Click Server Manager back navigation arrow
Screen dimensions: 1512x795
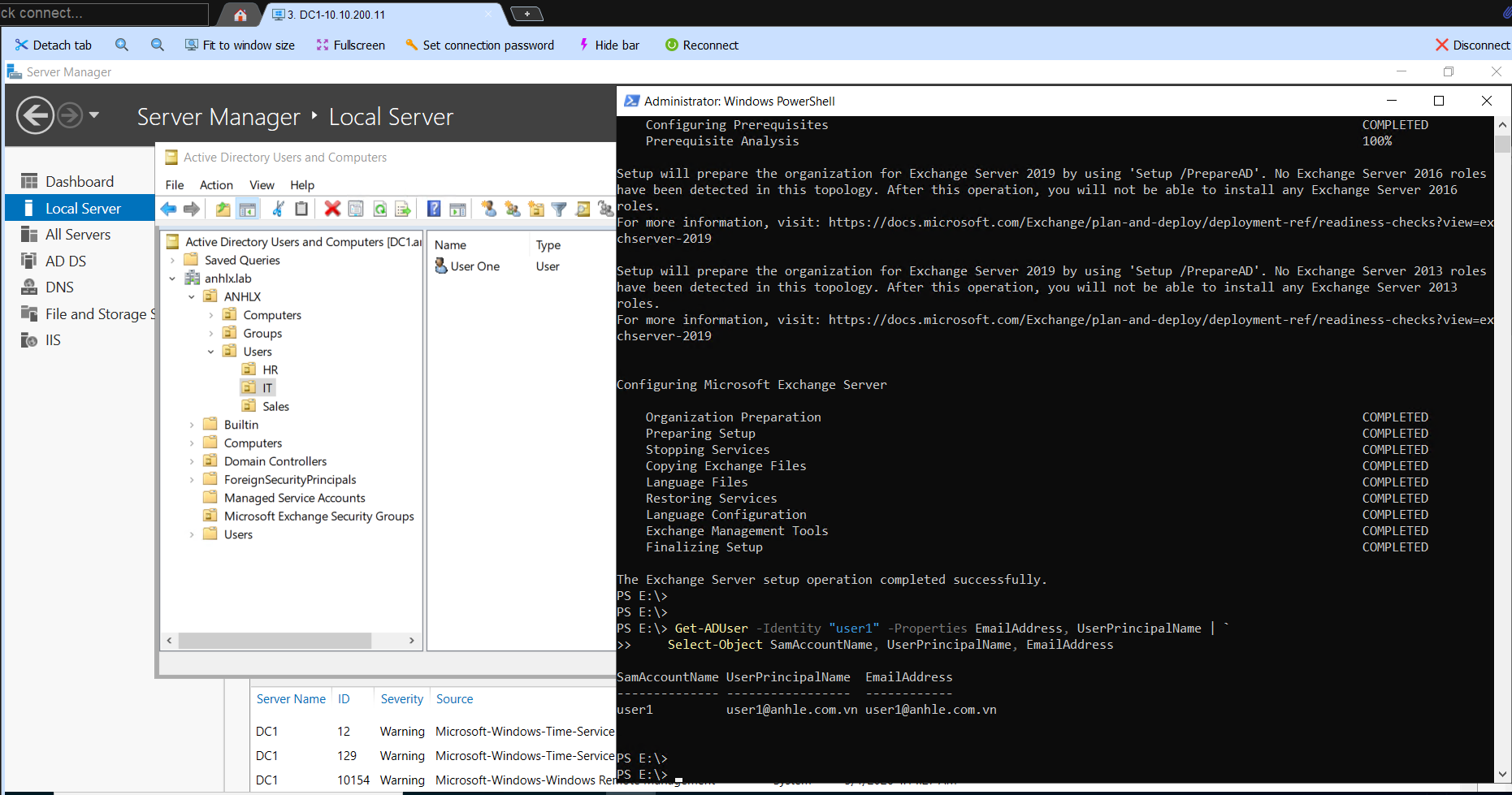coord(36,115)
